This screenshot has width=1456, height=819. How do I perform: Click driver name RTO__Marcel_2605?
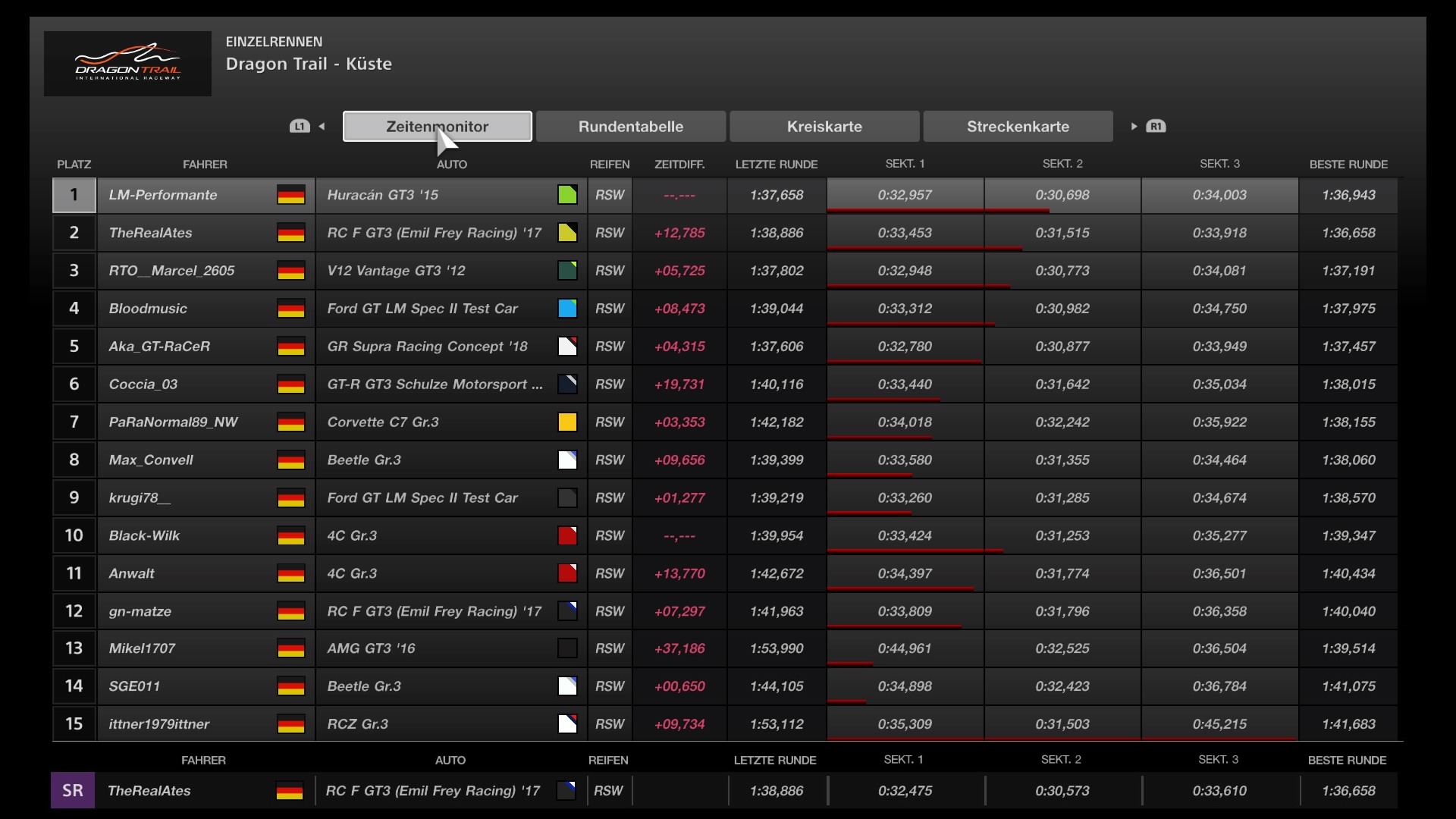pyautogui.click(x=171, y=271)
